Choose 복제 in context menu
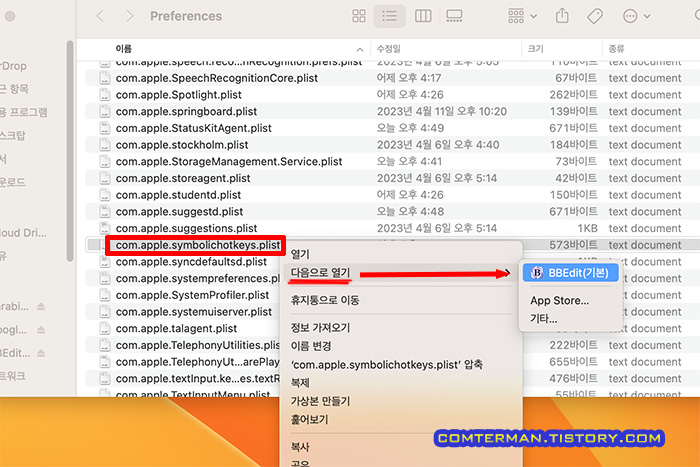The width and height of the screenshot is (700, 467). (x=300, y=383)
